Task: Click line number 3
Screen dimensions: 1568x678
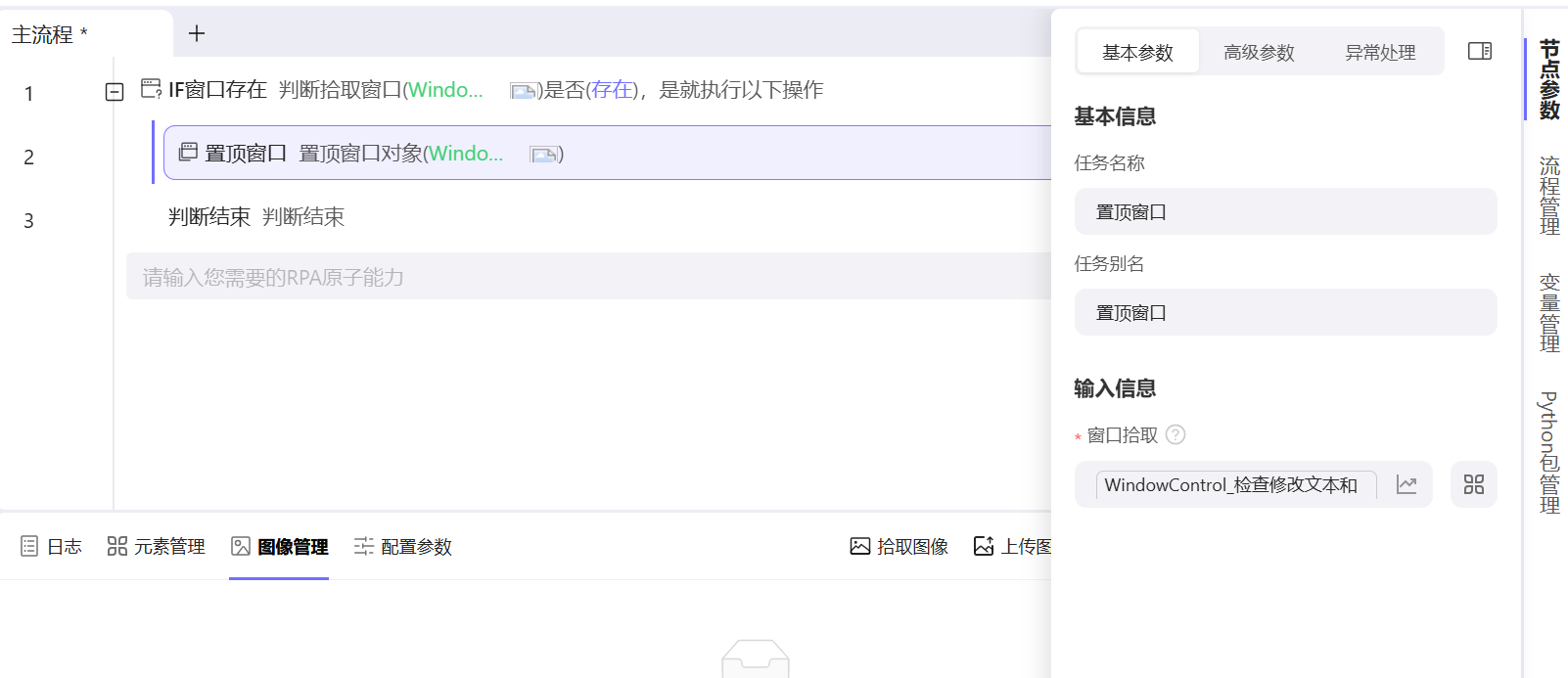Action: [28, 221]
